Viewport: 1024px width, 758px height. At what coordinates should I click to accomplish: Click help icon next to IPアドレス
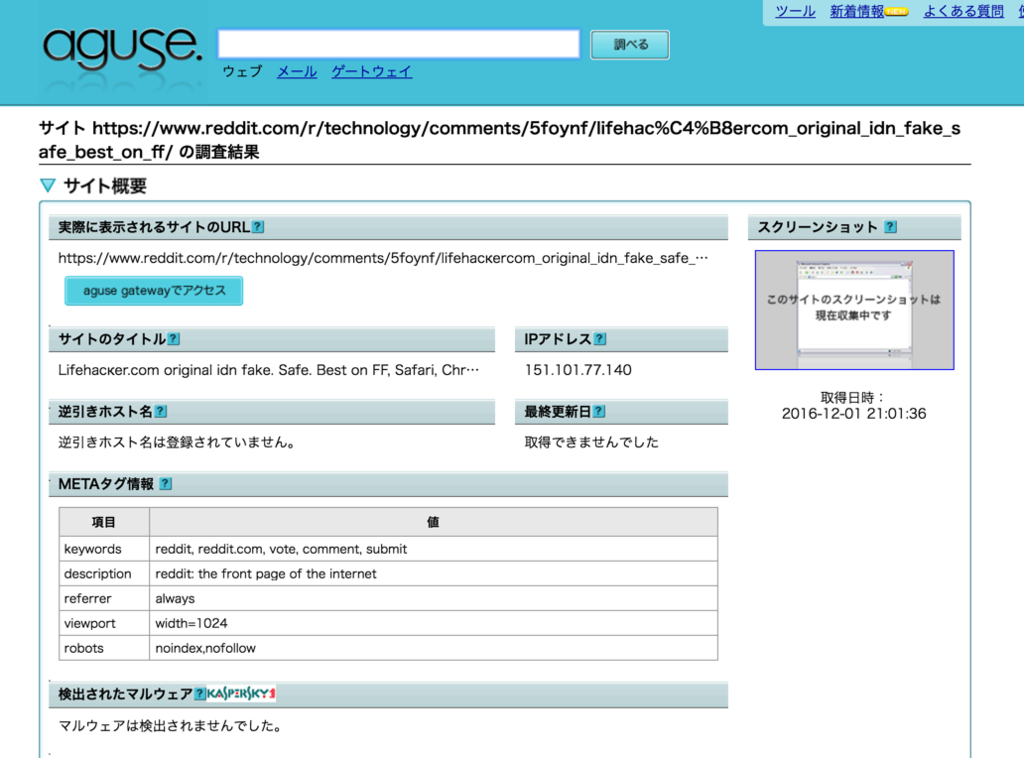pyautogui.click(x=600, y=339)
